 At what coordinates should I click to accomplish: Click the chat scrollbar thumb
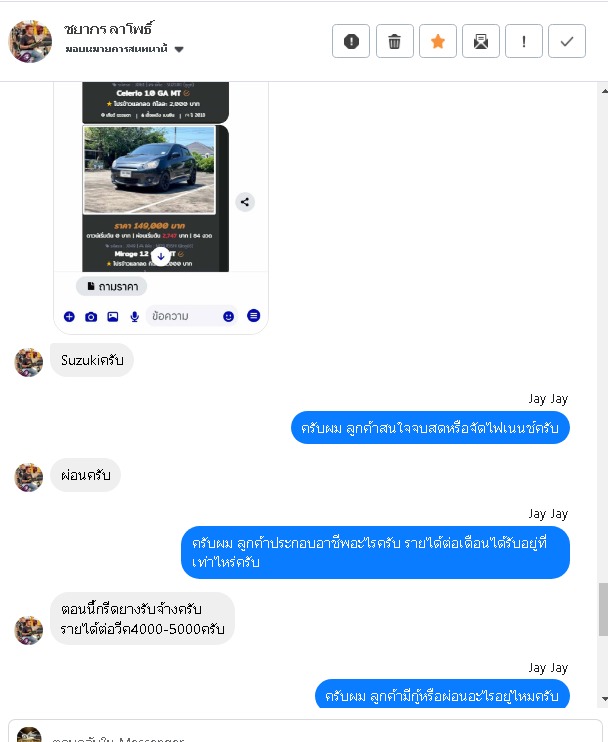(x=603, y=610)
